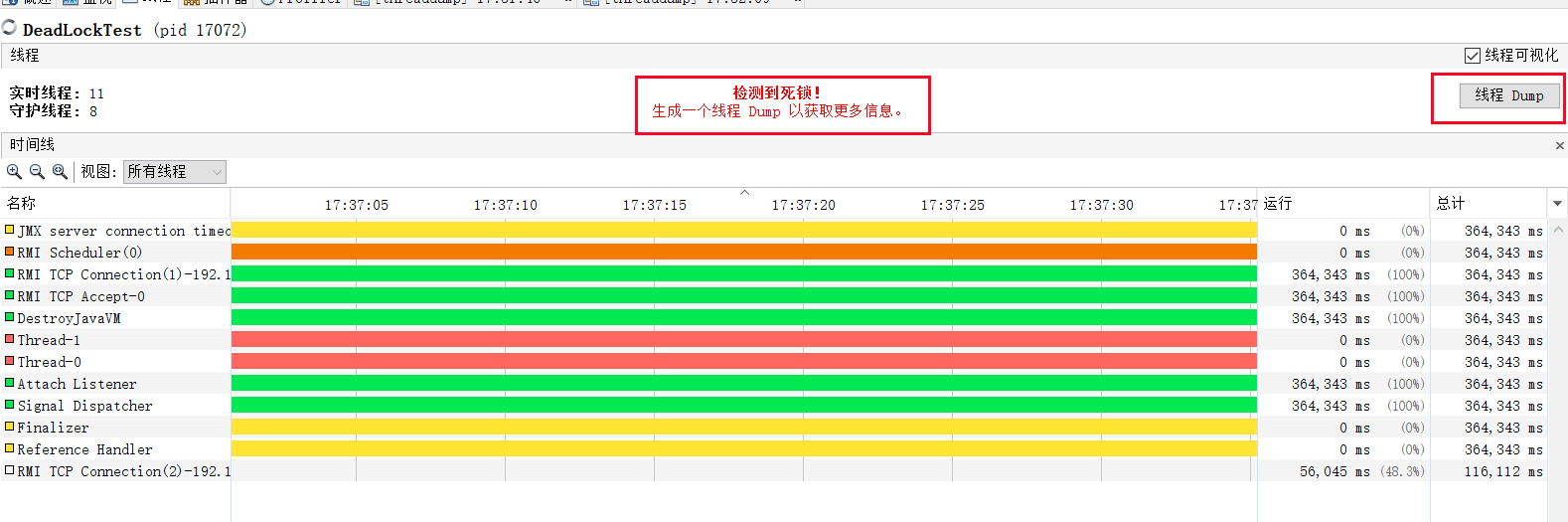Sort threads by the 运行 column header

coord(1343,204)
